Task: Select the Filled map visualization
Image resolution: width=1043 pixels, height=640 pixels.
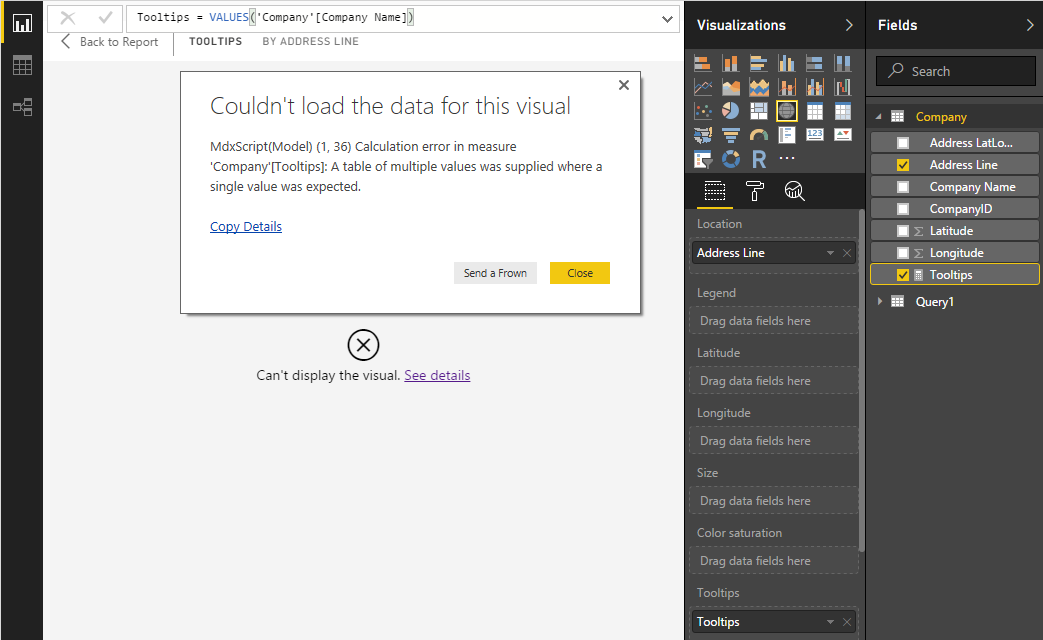Action: click(x=702, y=135)
